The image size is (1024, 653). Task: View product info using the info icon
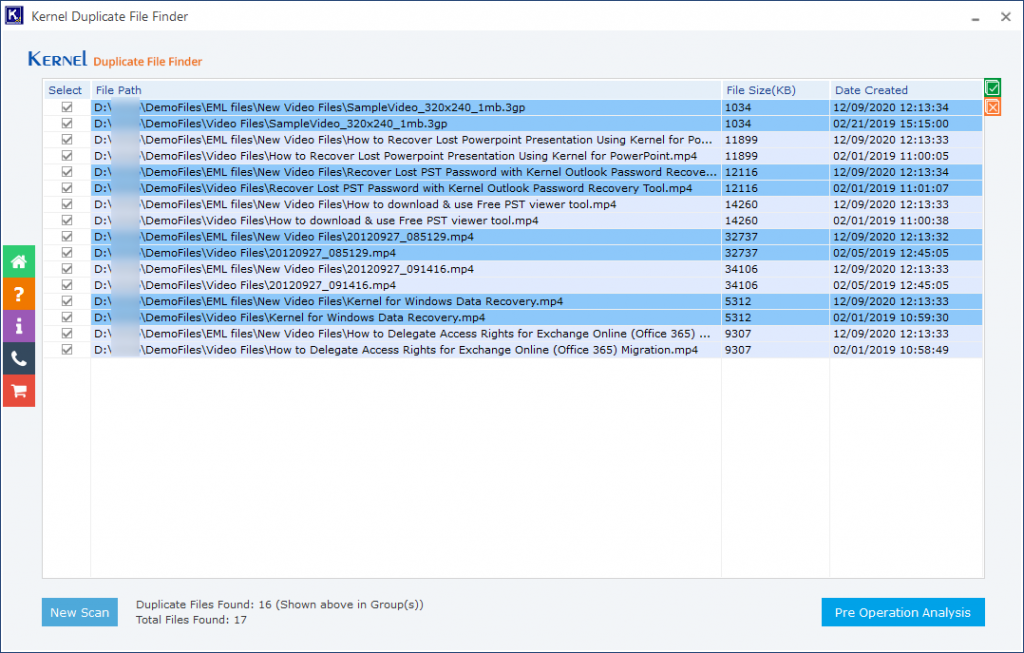[19, 325]
